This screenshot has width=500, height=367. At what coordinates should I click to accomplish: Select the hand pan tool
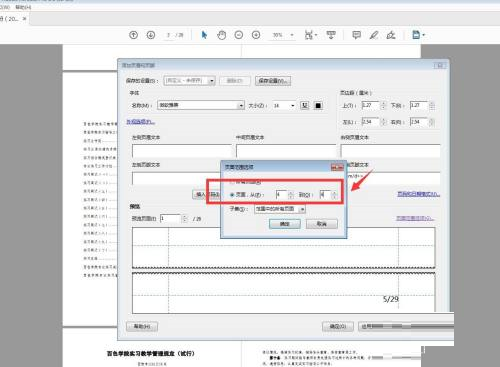tap(222, 35)
